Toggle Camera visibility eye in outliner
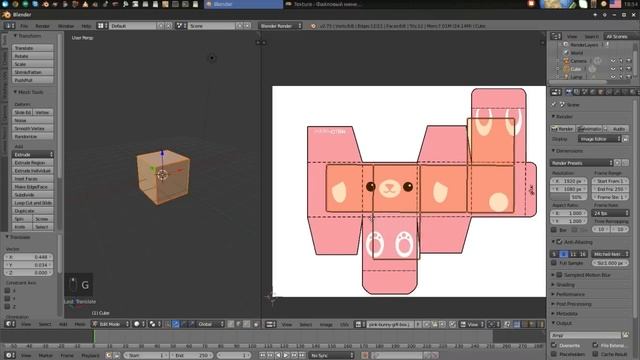Image resolution: width=640 pixels, height=360 pixels. pyautogui.click(x=613, y=61)
